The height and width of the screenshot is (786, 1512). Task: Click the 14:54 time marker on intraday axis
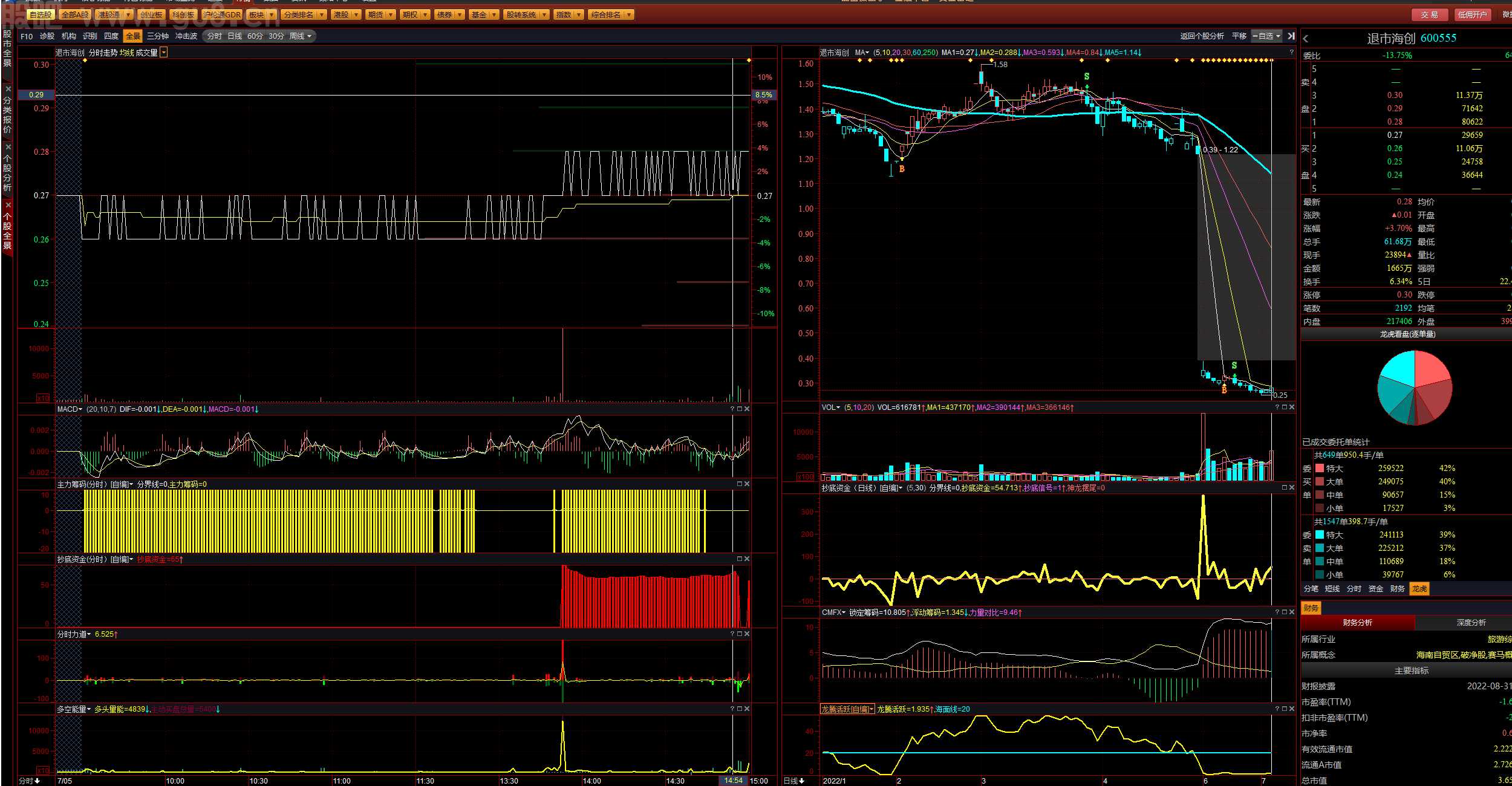pos(733,781)
